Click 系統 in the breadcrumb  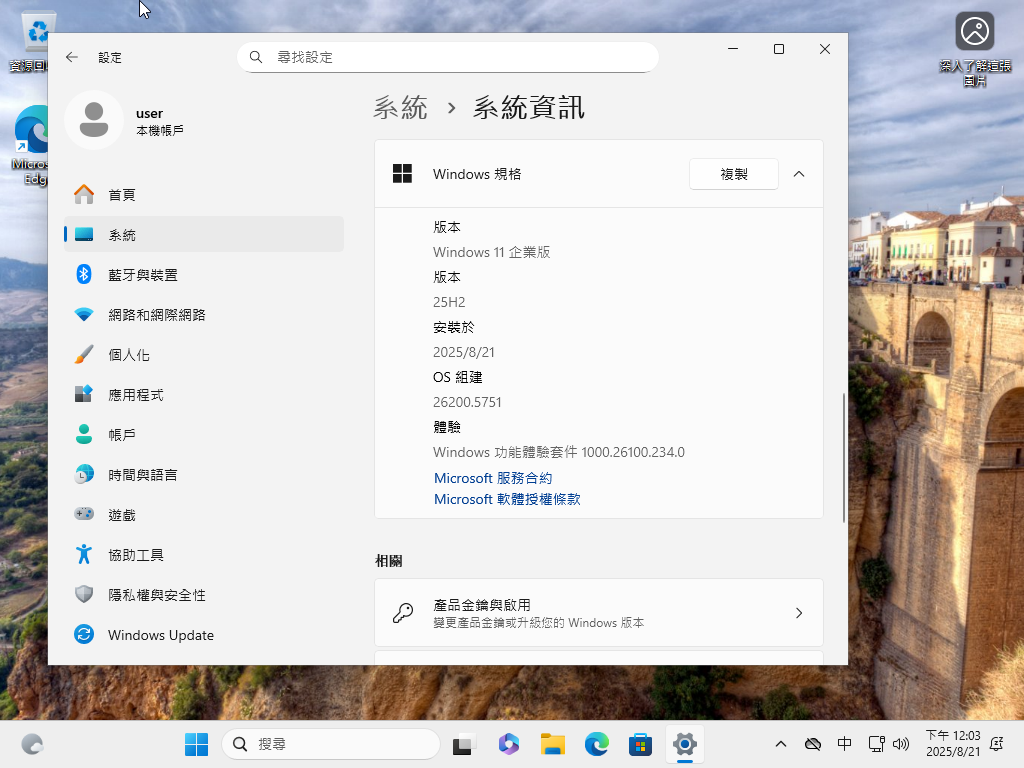click(x=400, y=108)
